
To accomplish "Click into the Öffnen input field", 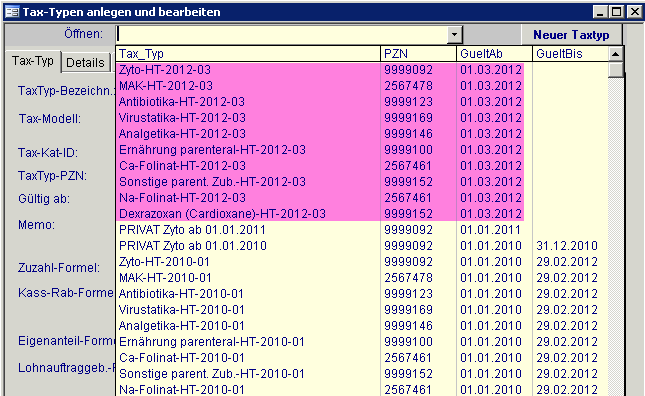I will pyautogui.click(x=282, y=35).
